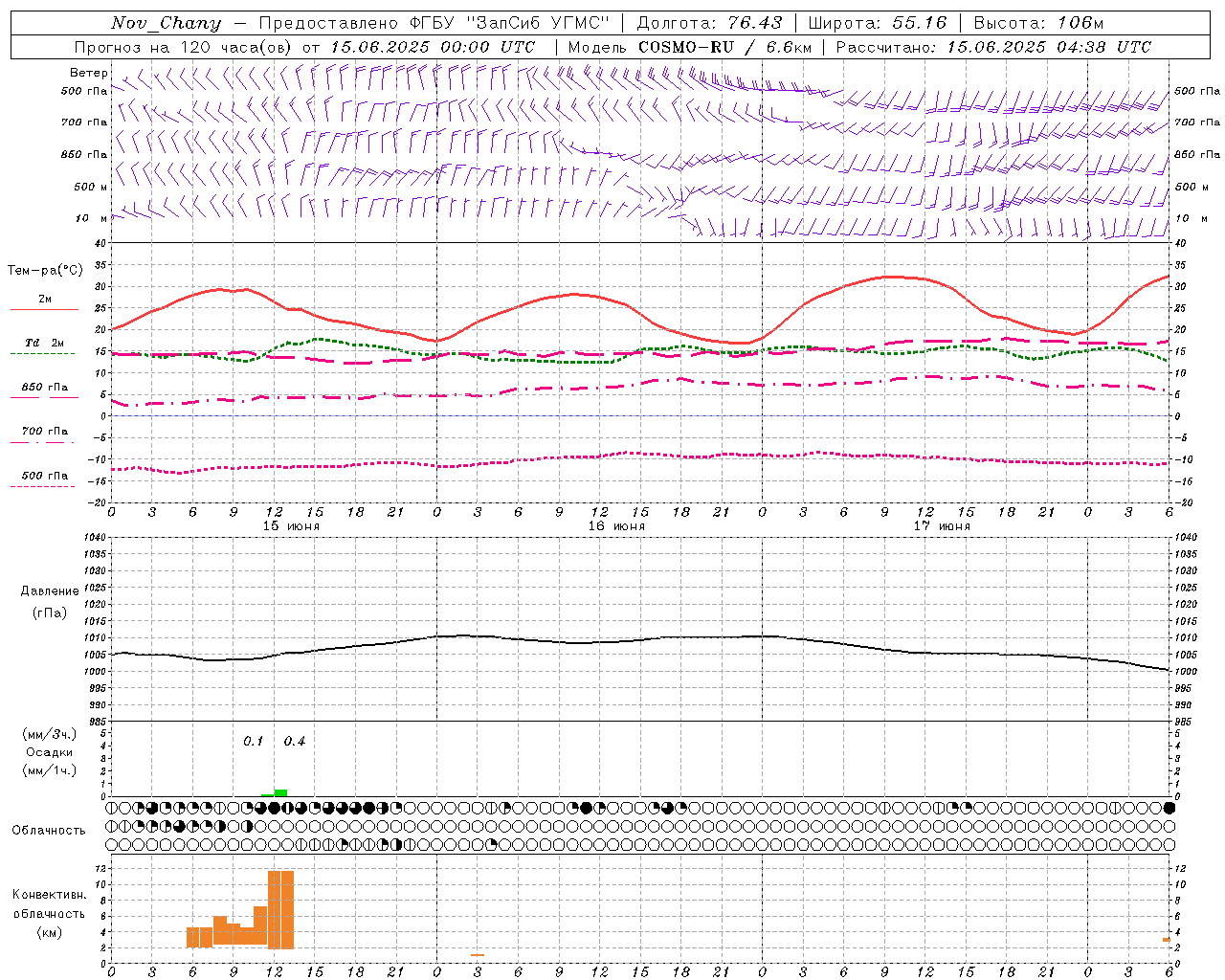Screen dimensions: 1225x980
Task: Click the Долгота: 76.43 value
Action: (x=709, y=23)
